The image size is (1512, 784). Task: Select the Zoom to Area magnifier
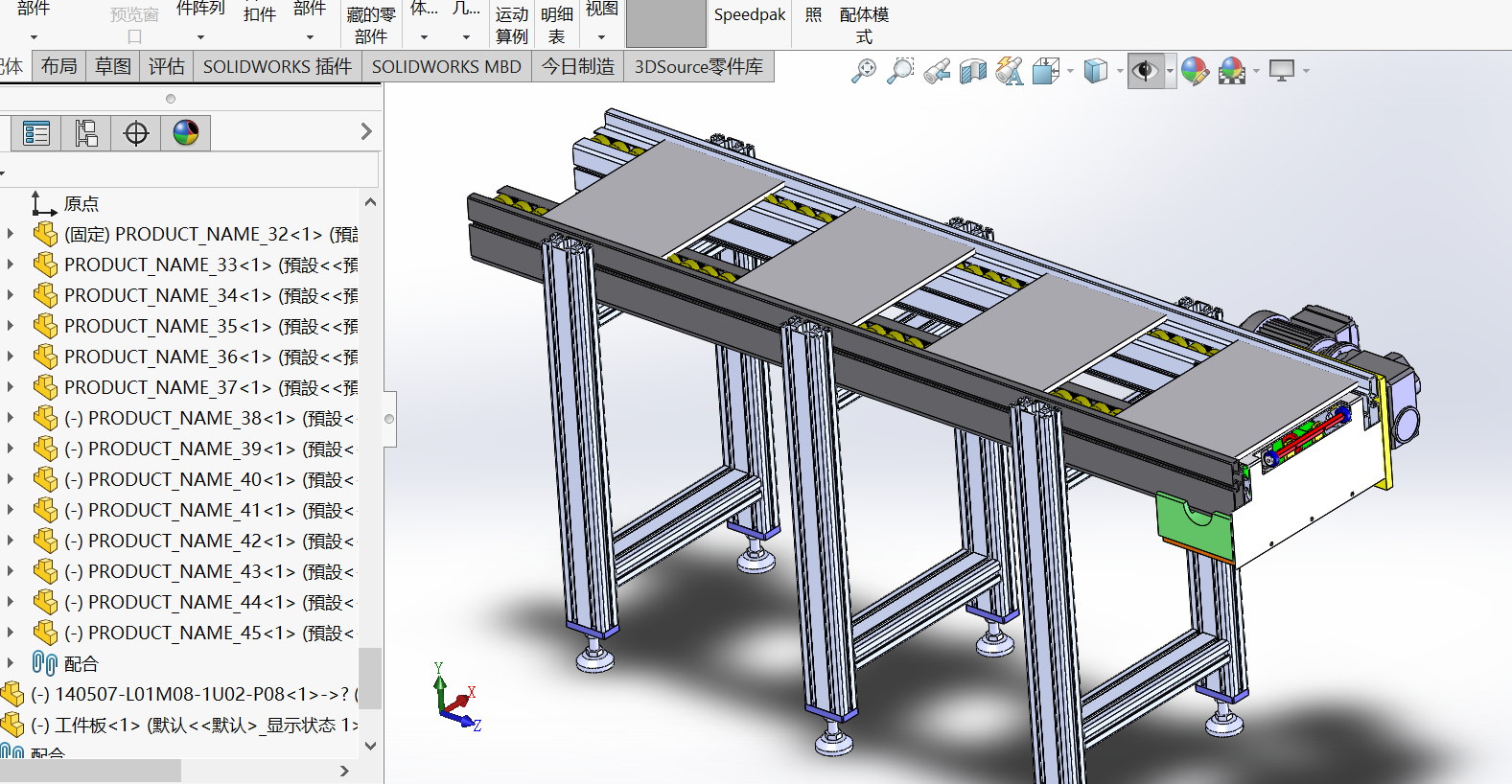click(x=900, y=71)
